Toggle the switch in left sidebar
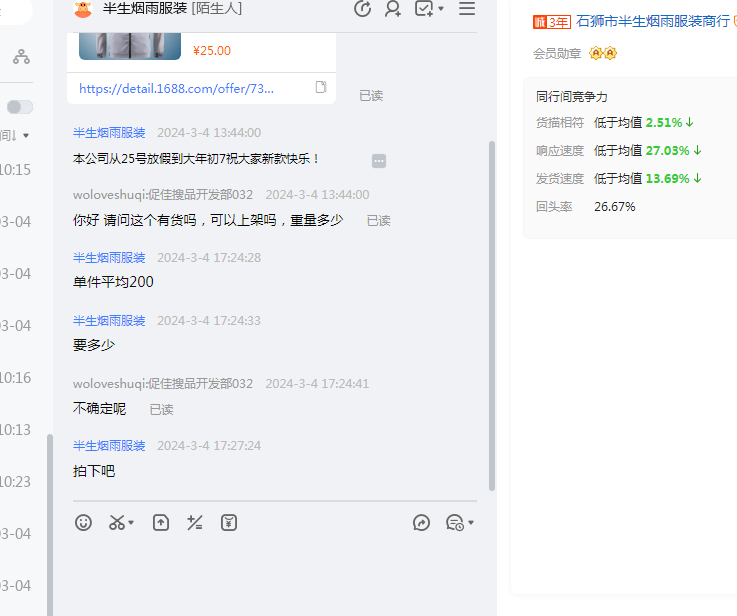This screenshot has height=616, width=737. click(20, 107)
